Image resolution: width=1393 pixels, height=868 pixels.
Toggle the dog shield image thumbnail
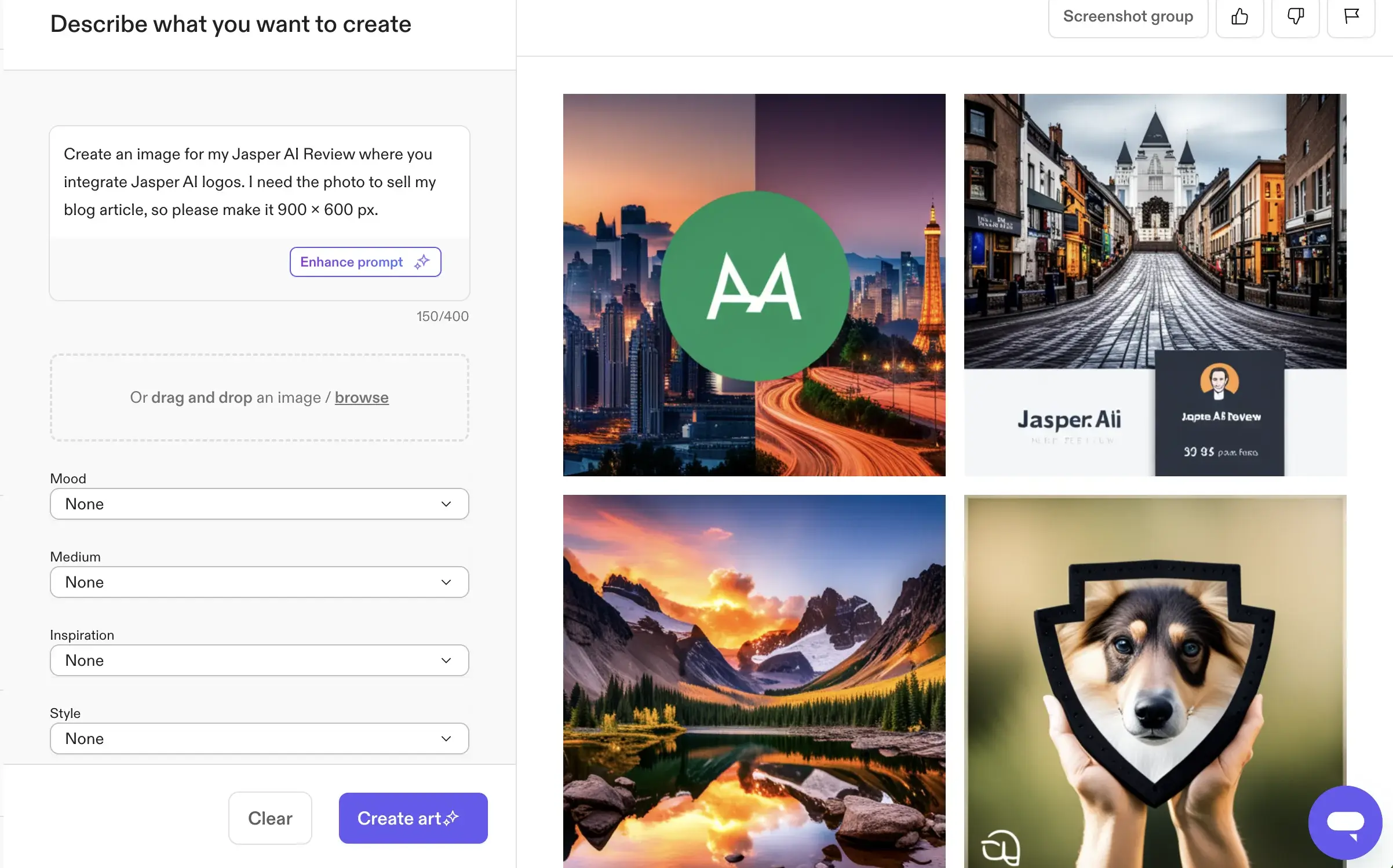click(1155, 681)
